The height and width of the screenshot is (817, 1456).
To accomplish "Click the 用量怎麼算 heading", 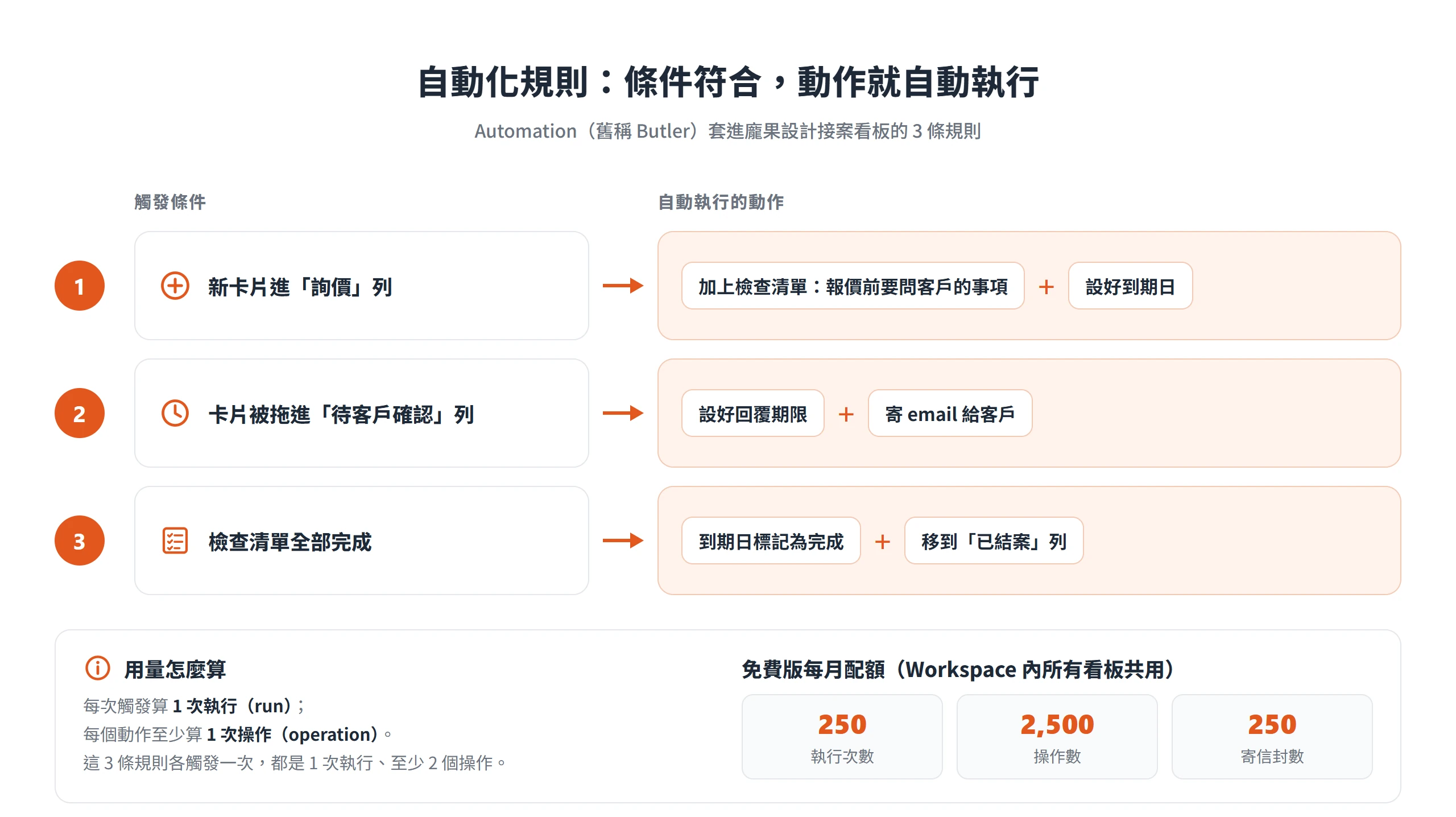I will (x=175, y=670).
